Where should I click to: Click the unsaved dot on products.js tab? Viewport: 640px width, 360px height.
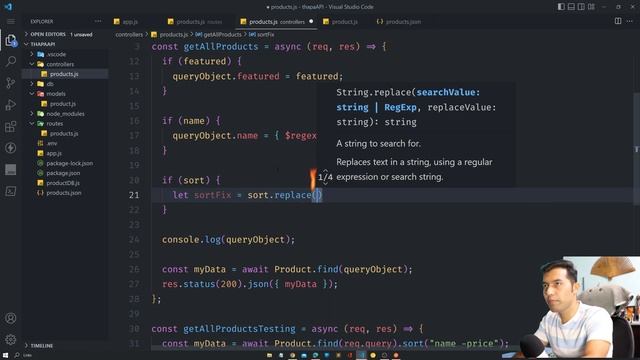click(x=311, y=21)
